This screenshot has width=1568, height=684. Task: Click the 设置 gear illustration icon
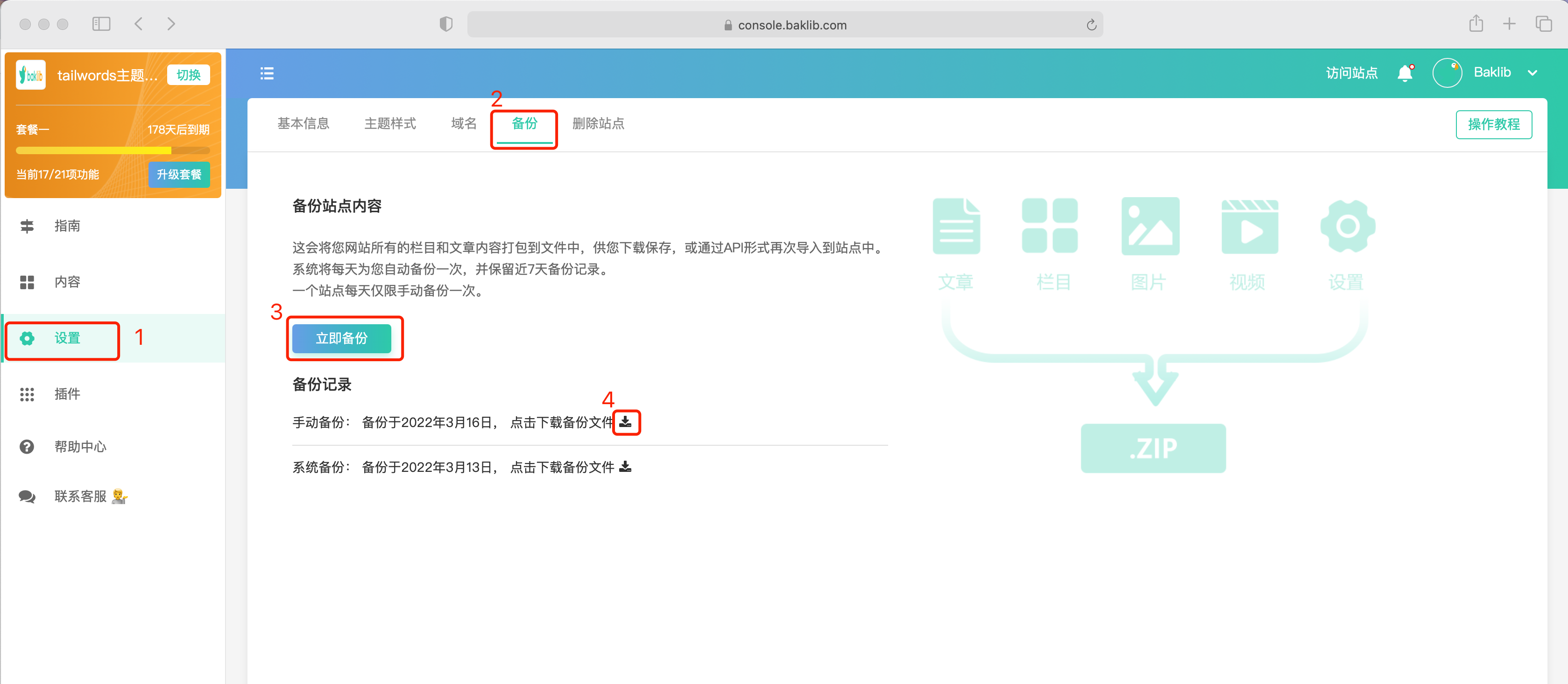(1348, 227)
